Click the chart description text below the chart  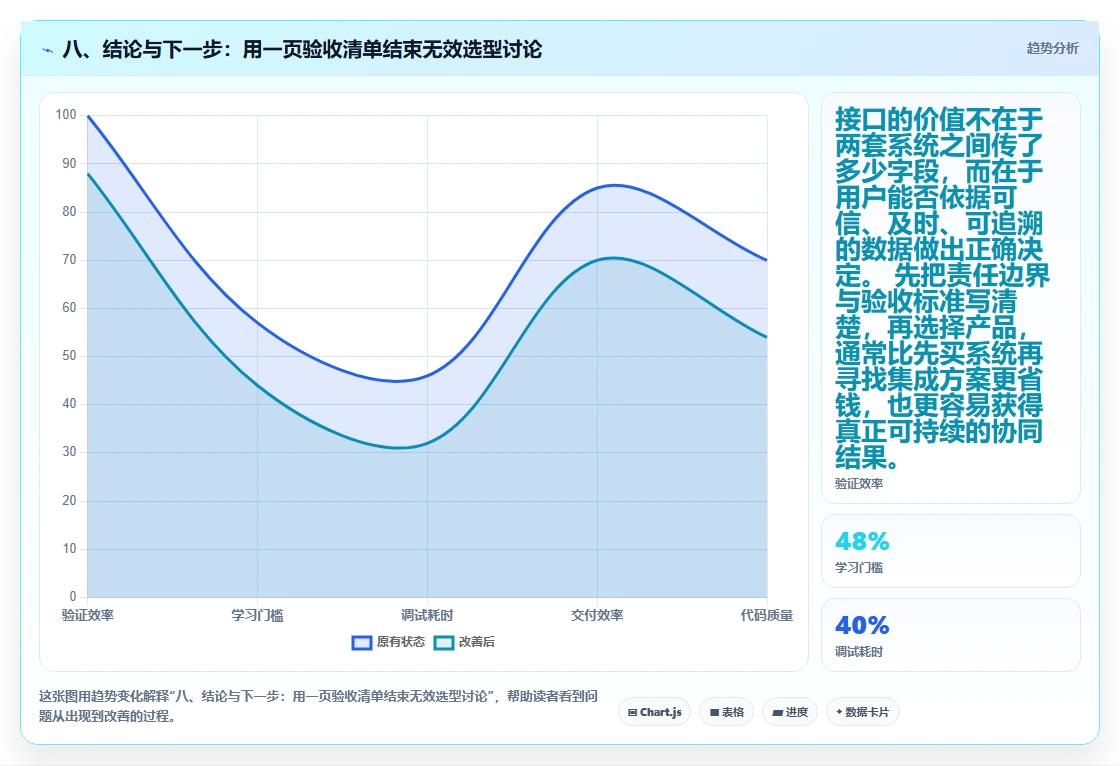319,706
